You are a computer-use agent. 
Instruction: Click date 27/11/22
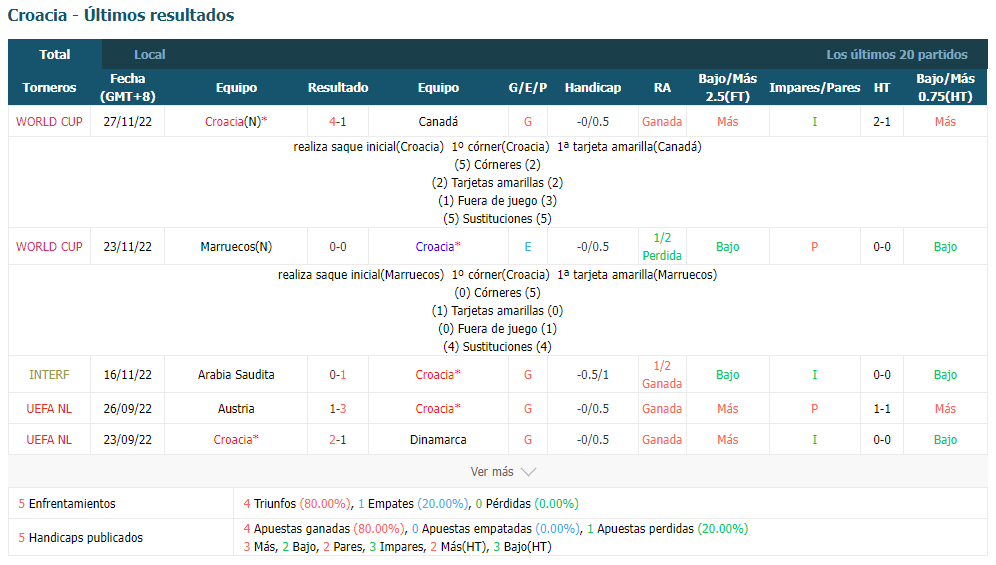(x=128, y=121)
